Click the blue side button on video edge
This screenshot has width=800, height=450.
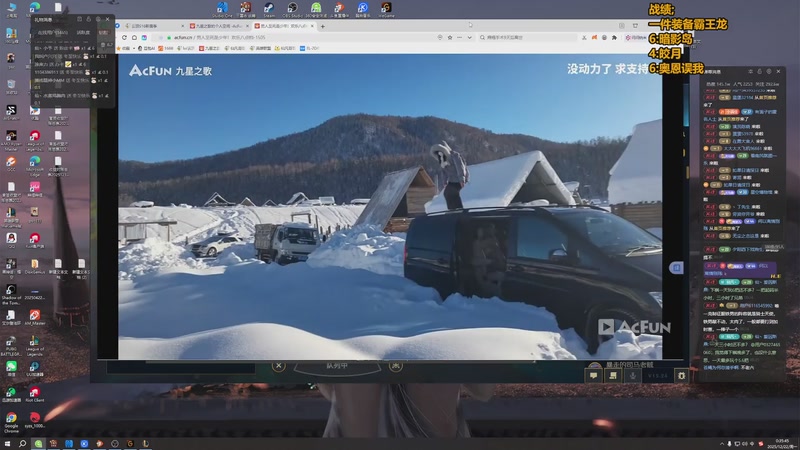click(676, 267)
